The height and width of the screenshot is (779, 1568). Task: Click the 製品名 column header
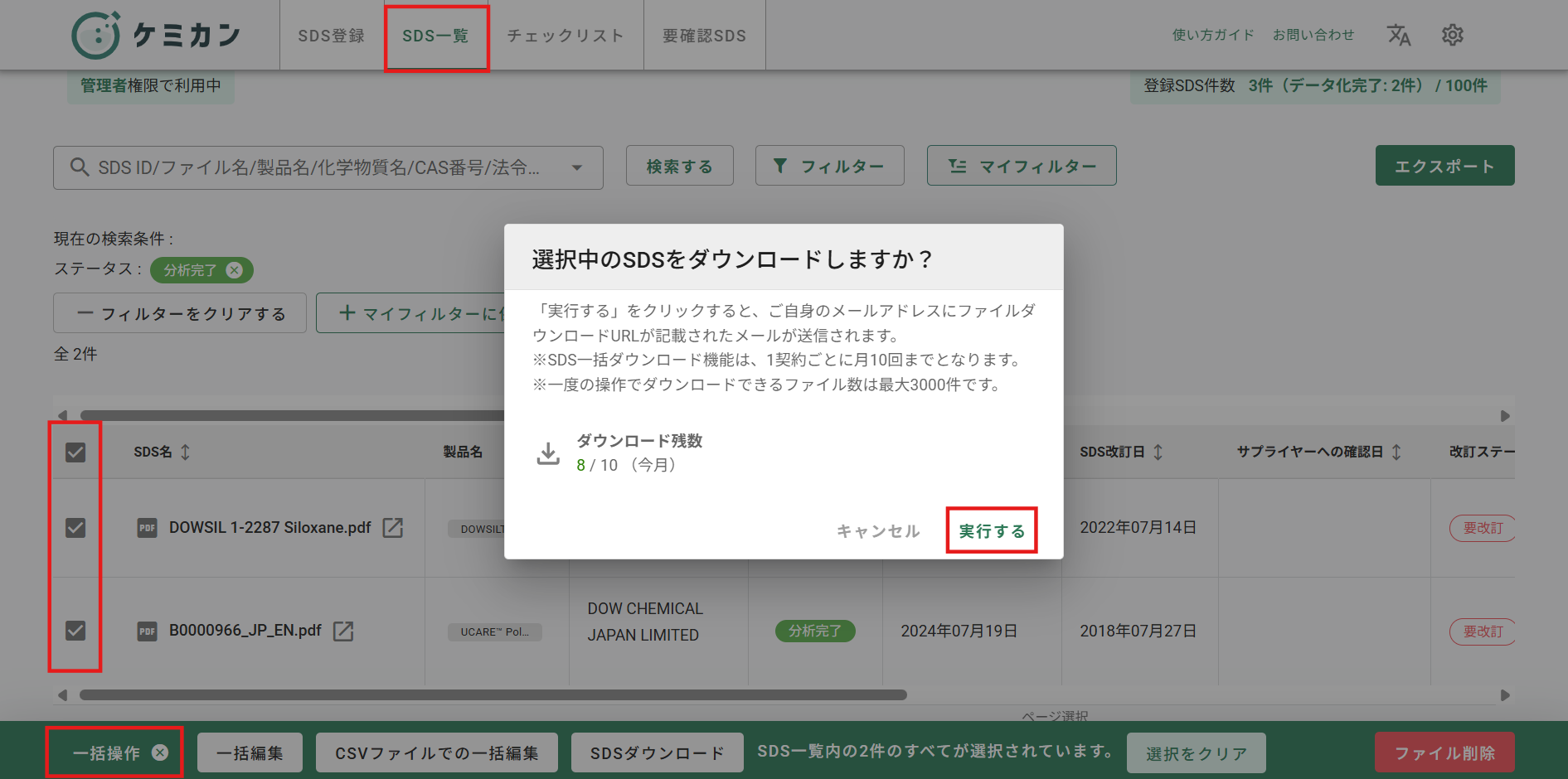pos(463,452)
